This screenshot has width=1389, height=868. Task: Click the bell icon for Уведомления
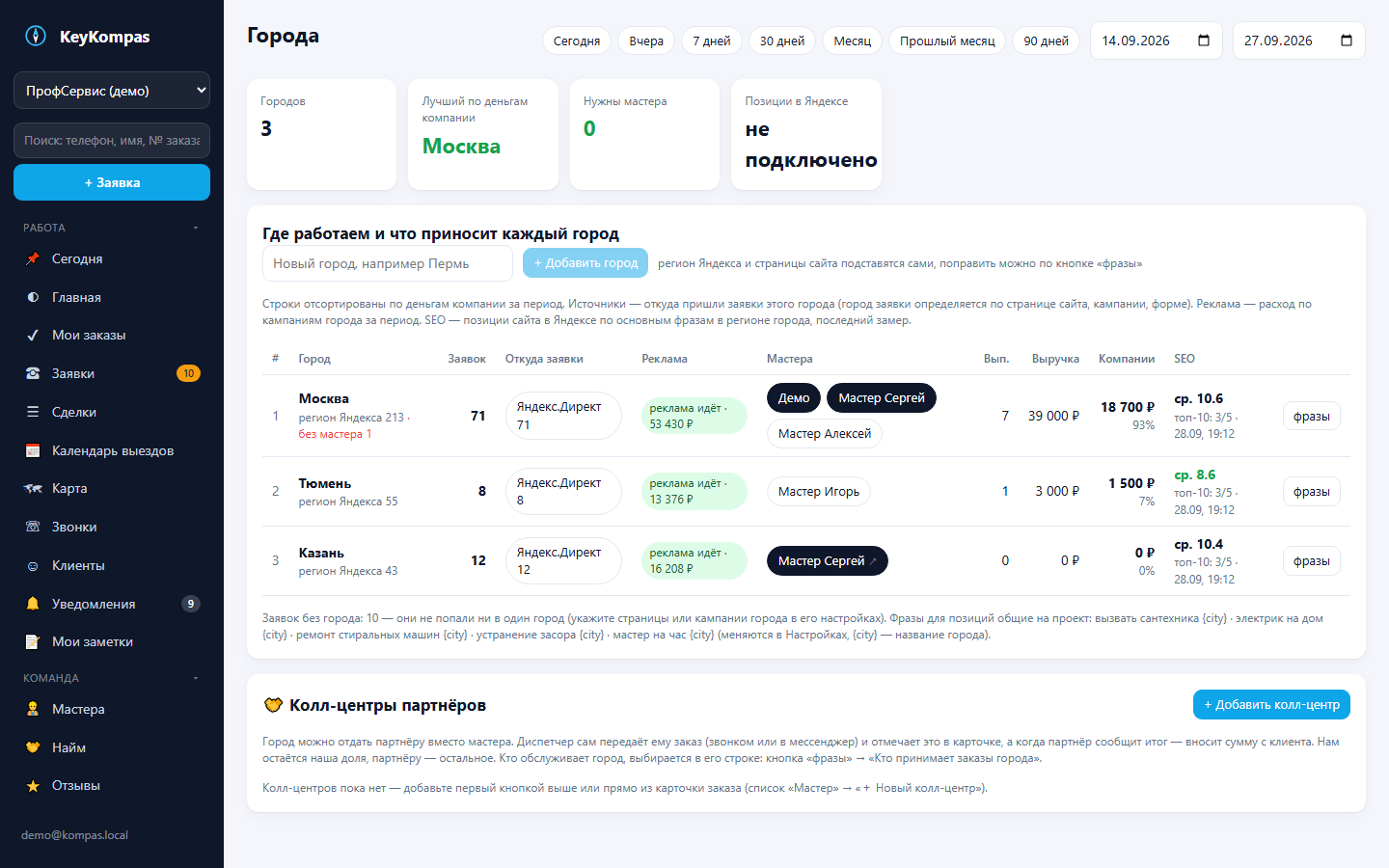[x=33, y=604]
